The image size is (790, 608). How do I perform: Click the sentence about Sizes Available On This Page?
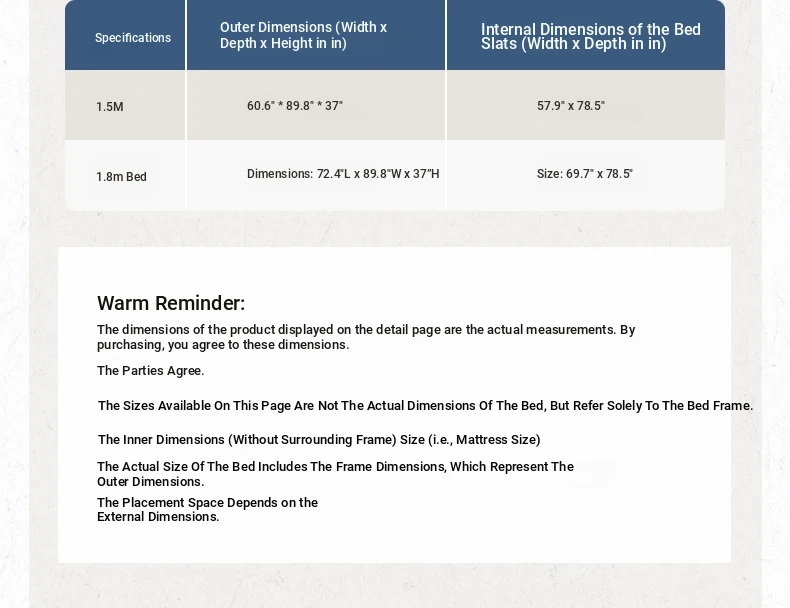pyautogui.click(x=425, y=406)
